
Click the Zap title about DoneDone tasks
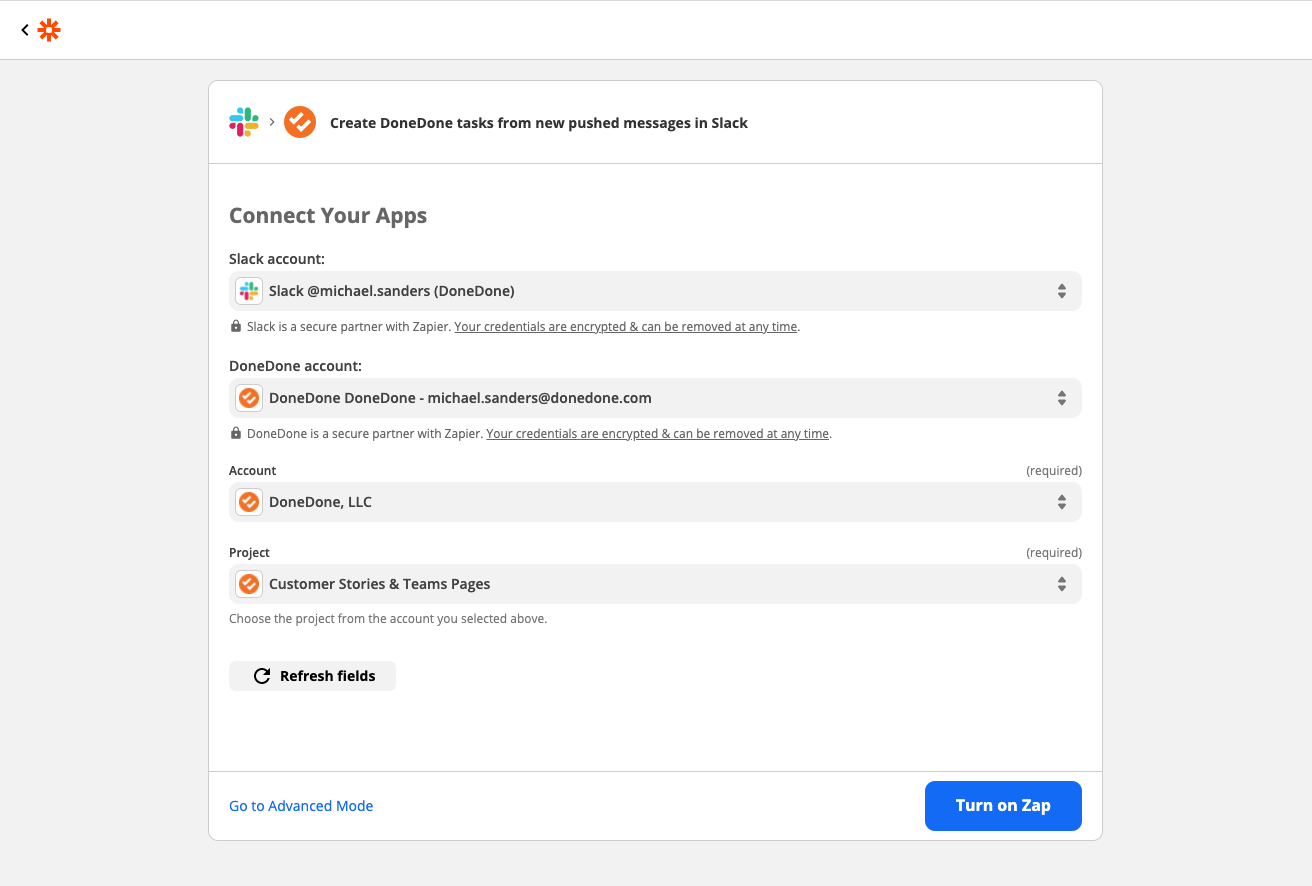click(x=539, y=123)
